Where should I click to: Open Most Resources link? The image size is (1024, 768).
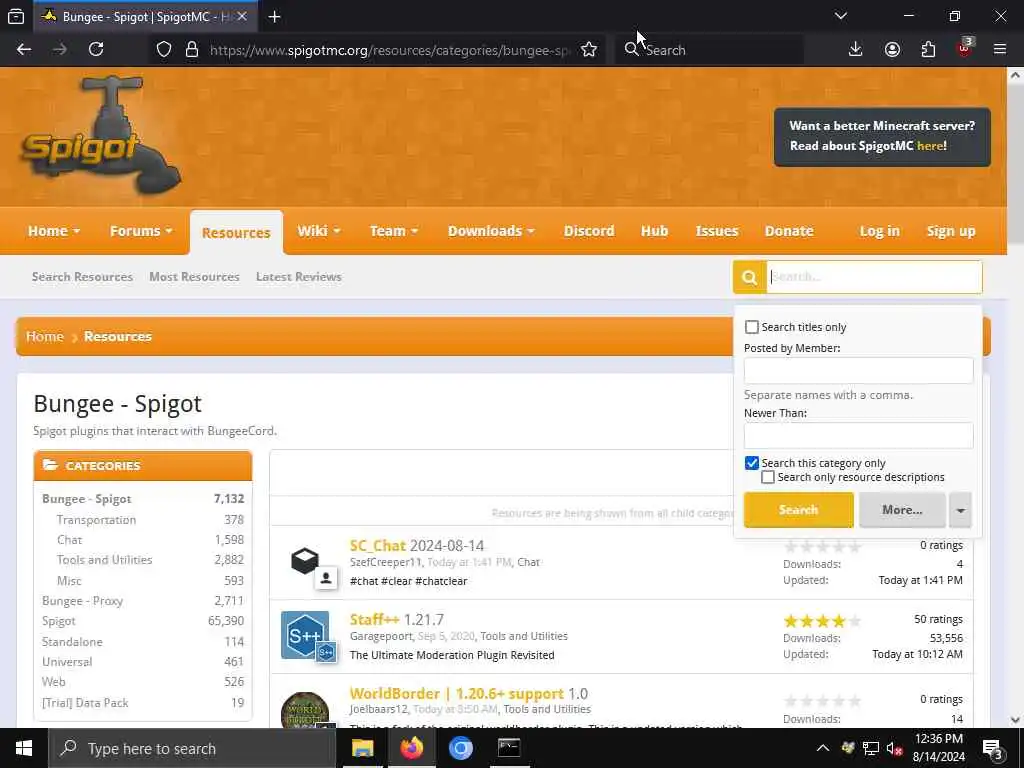coord(194,277)
